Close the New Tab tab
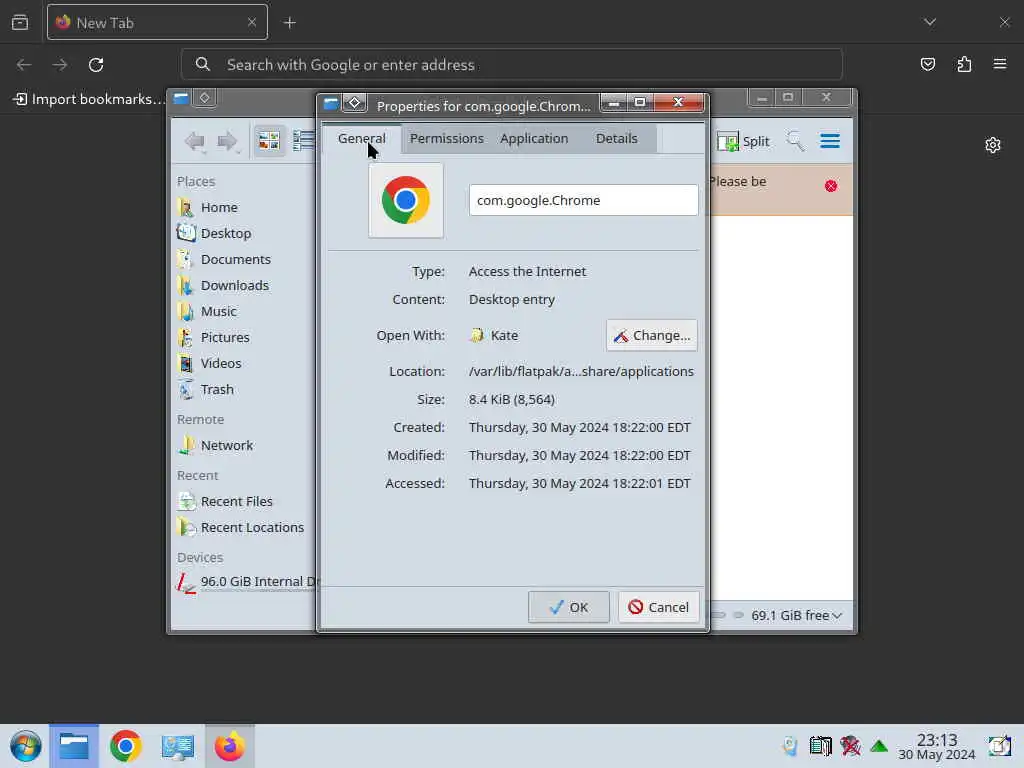This screenshot has width=1024, height=768. point(252,22)
